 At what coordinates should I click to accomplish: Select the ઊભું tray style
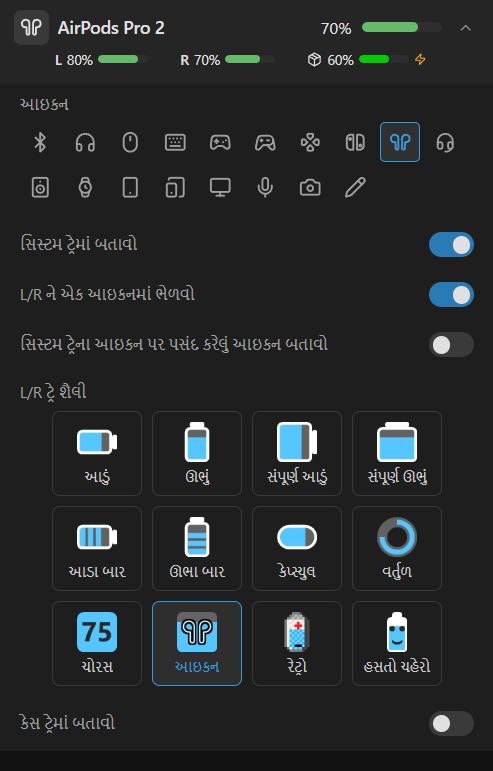pos(197,453)
